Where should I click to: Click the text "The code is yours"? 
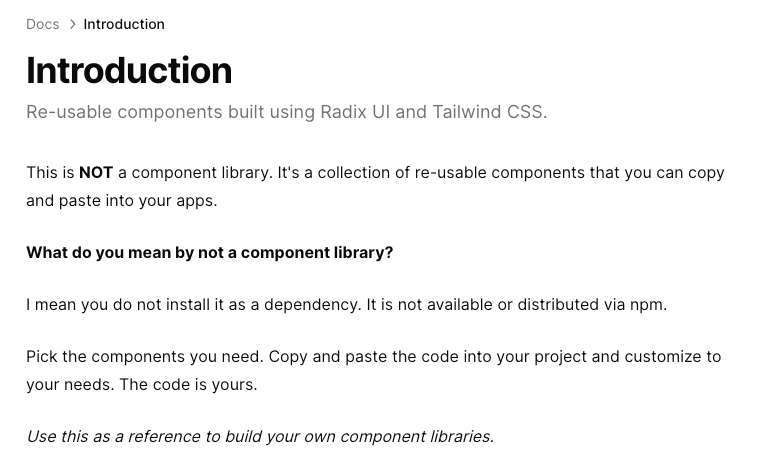pyautogui.click(x=187, y=385)
